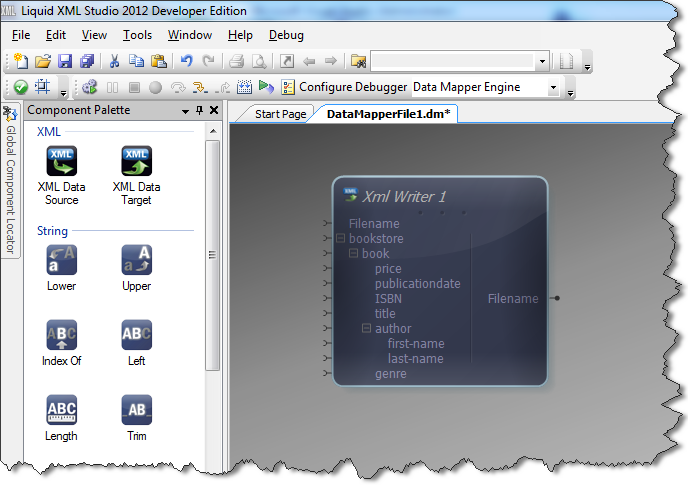Screen dimensions: 688x485
Task: Close the Component Palette panel
Action: tap(214, 110)
